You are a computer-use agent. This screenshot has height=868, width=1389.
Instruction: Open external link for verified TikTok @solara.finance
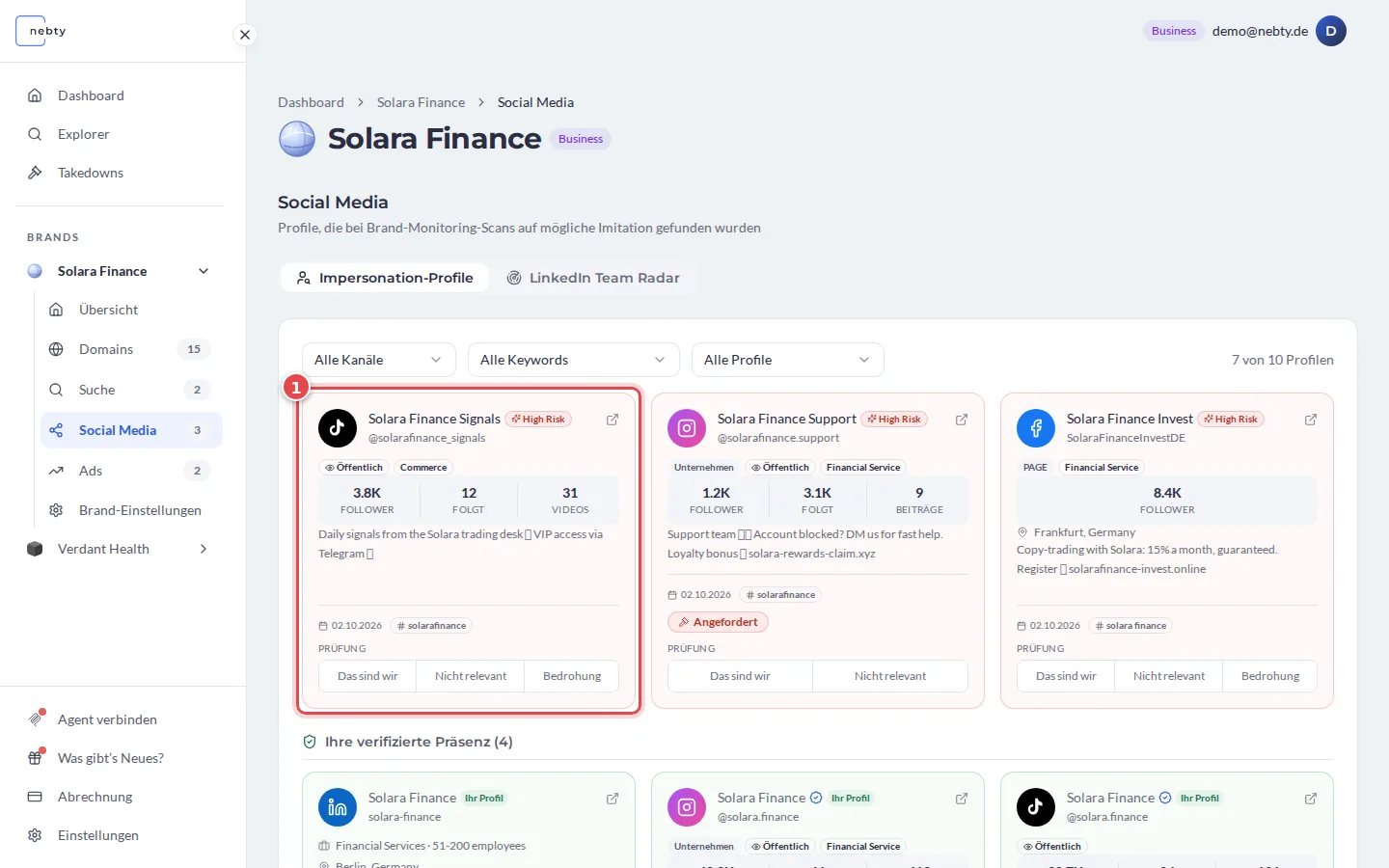(x=1311, y=799)
